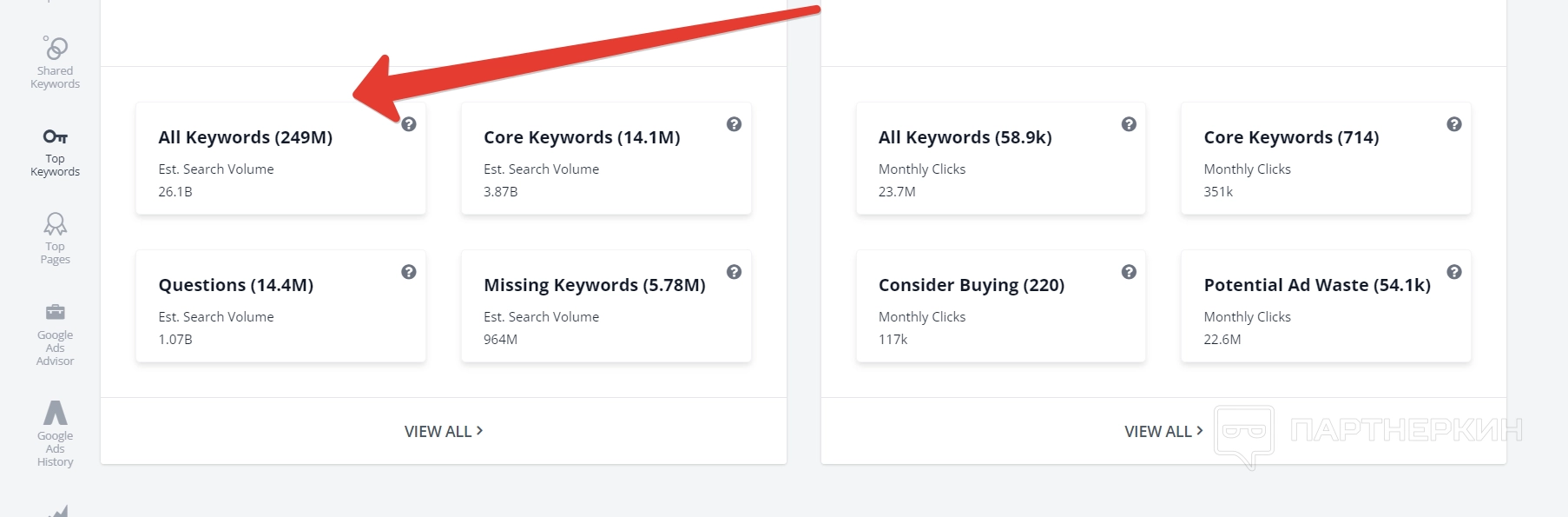Open the Questions (14.4M) card

236,285
